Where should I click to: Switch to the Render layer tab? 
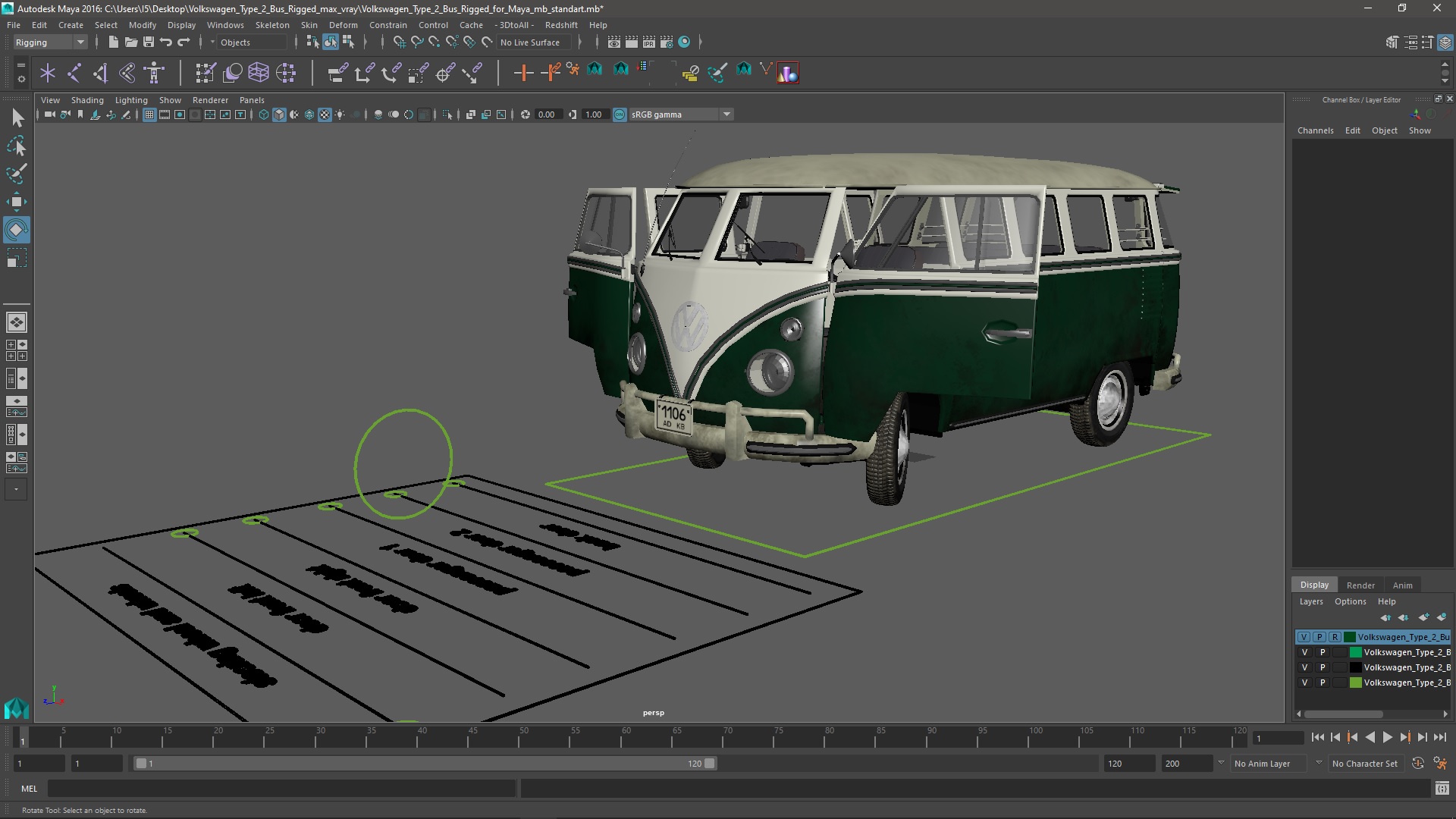pyautogui.click(x=1360, y=585)
